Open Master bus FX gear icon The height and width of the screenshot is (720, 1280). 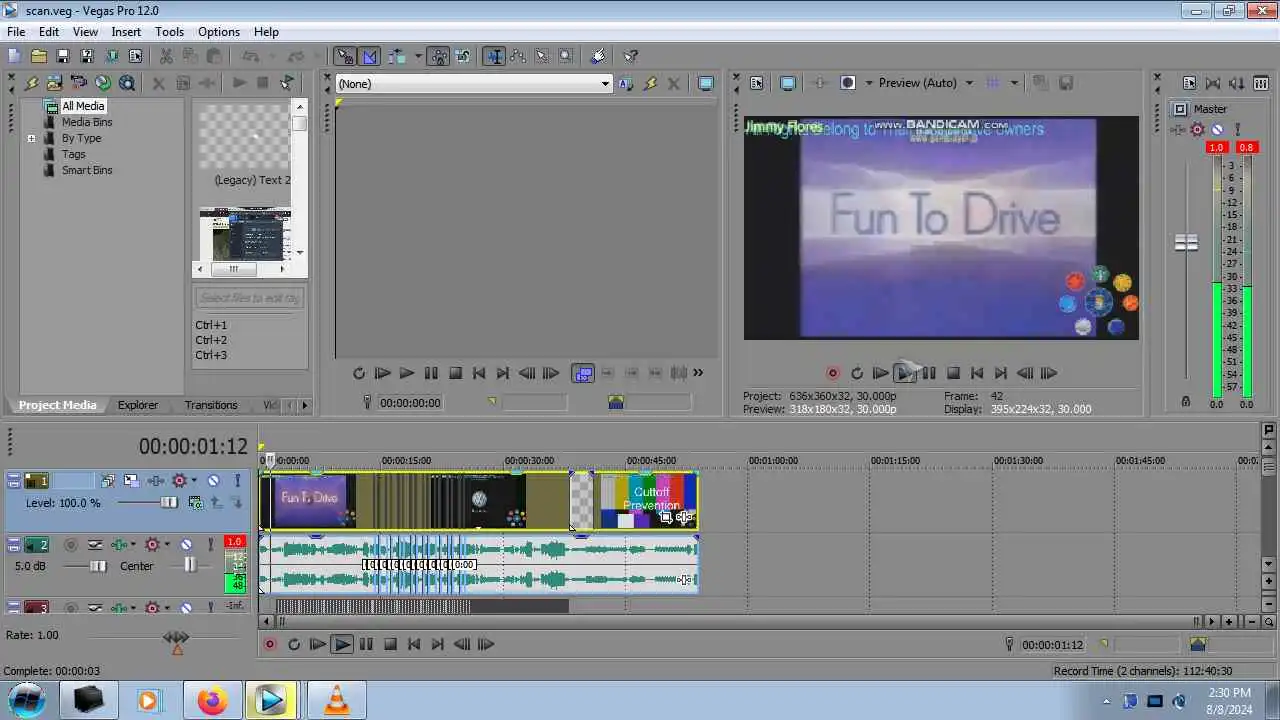[x=1197, y=129]
